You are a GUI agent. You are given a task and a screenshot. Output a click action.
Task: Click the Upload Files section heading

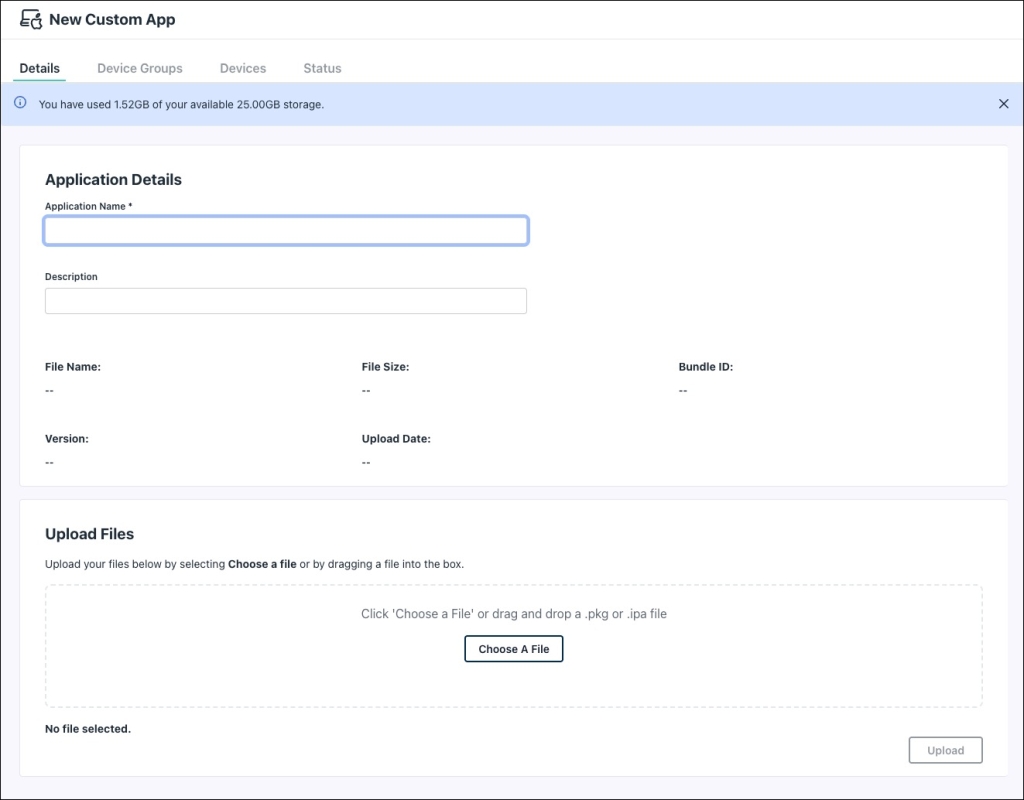[x=89, y=534]
